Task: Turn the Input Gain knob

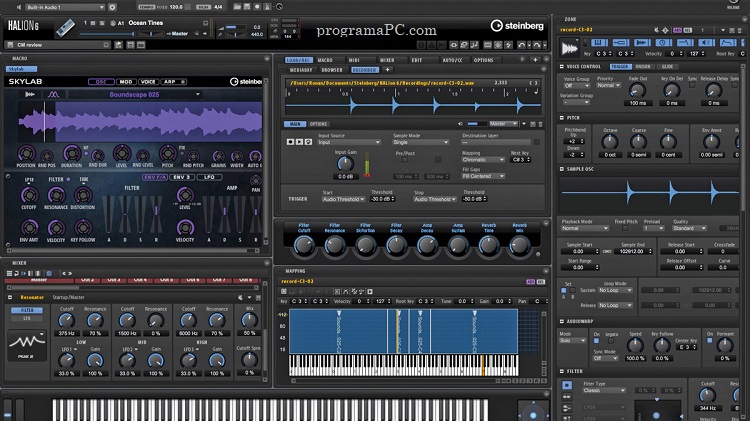Action: click(345, 164)
